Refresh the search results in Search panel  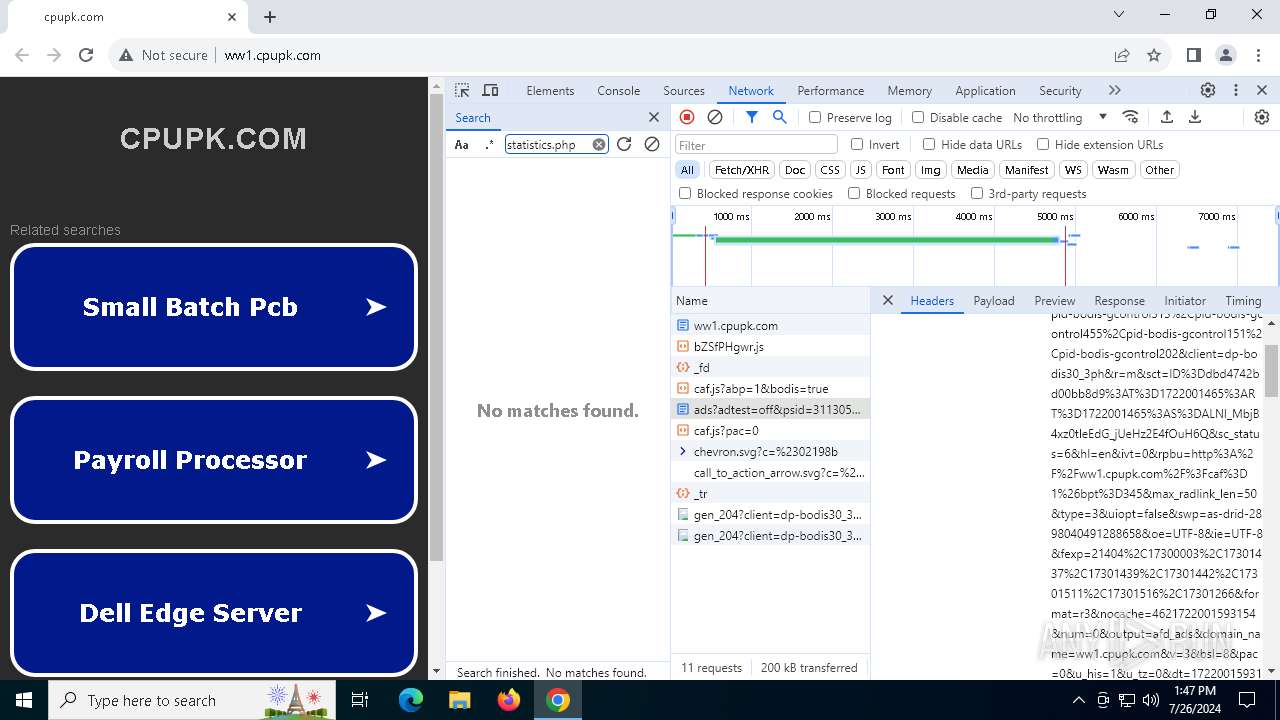[624, 144]
